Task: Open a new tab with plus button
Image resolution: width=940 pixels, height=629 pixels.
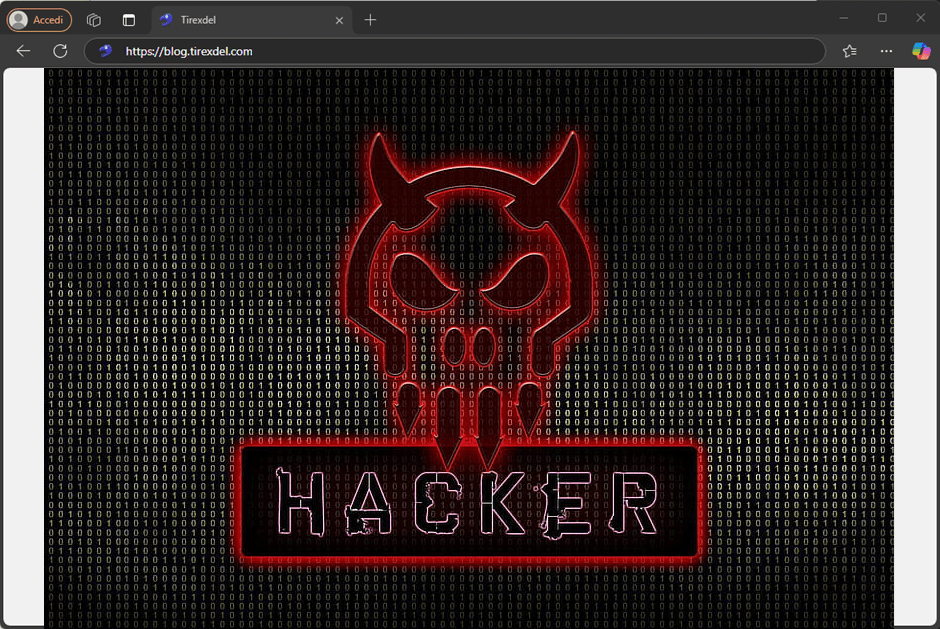Action: [x=371, y=20]
